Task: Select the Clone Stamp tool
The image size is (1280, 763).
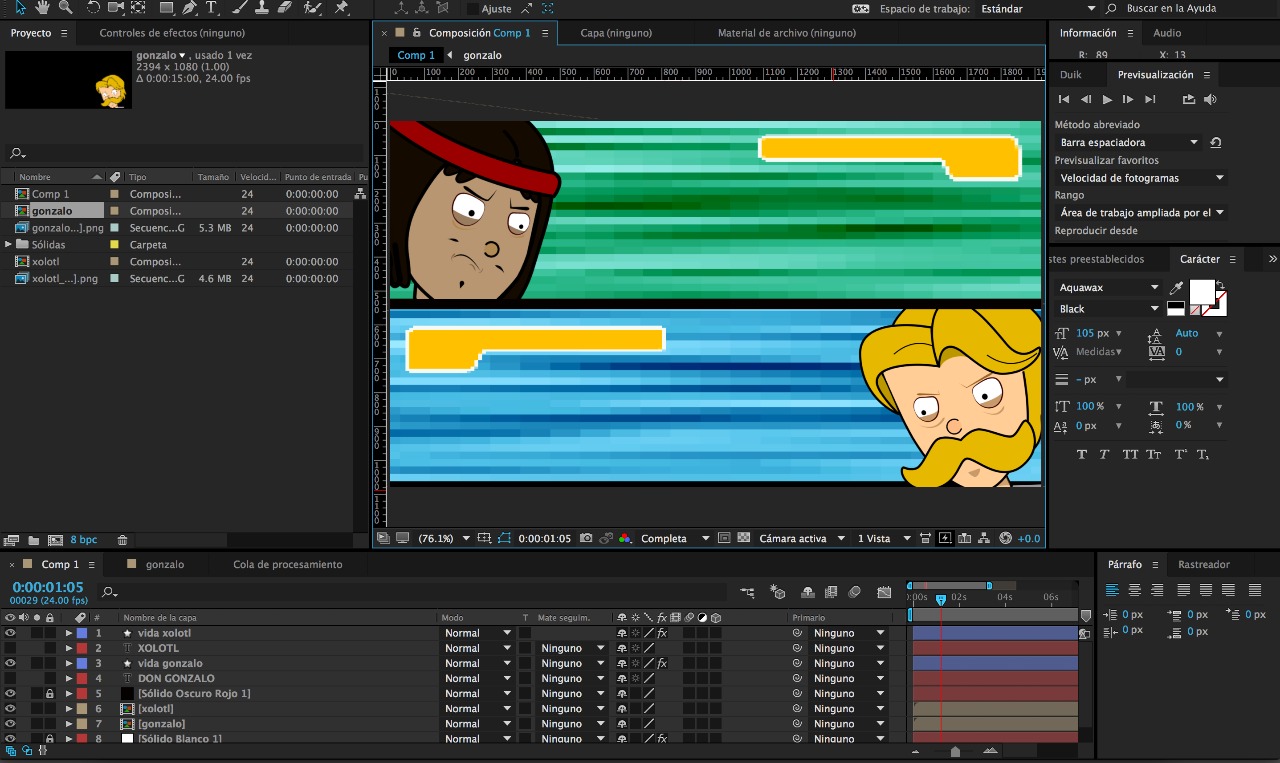Action: click(261, 8)
